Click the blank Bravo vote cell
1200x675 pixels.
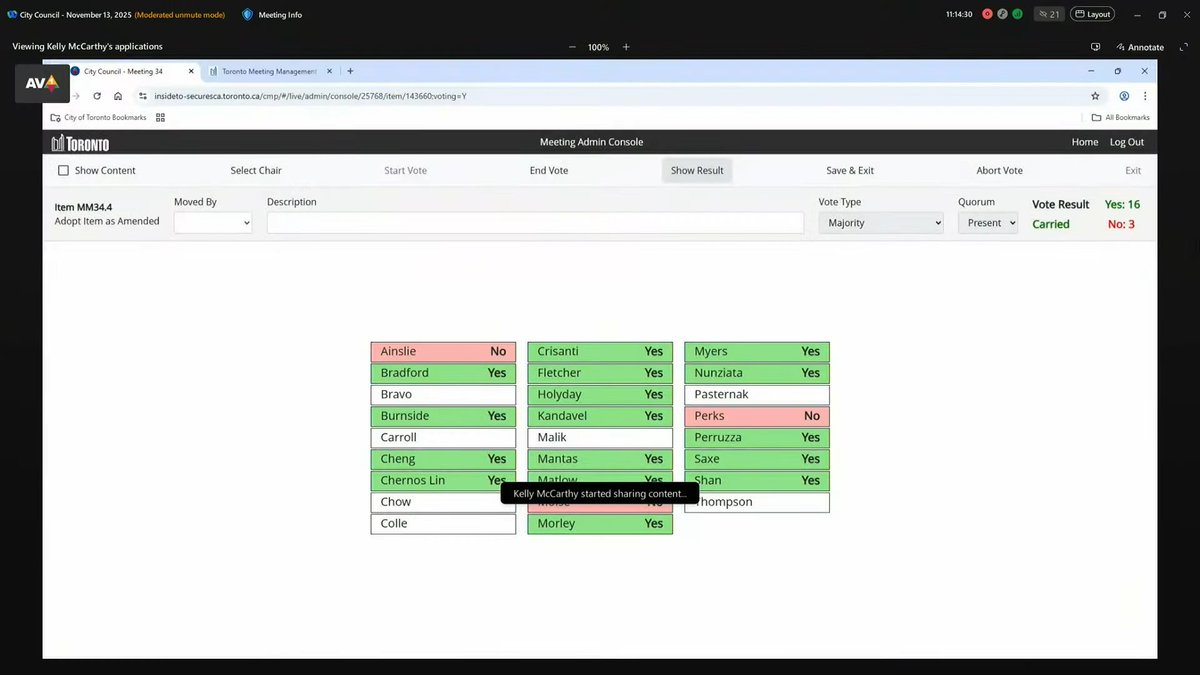click(443, 394)
